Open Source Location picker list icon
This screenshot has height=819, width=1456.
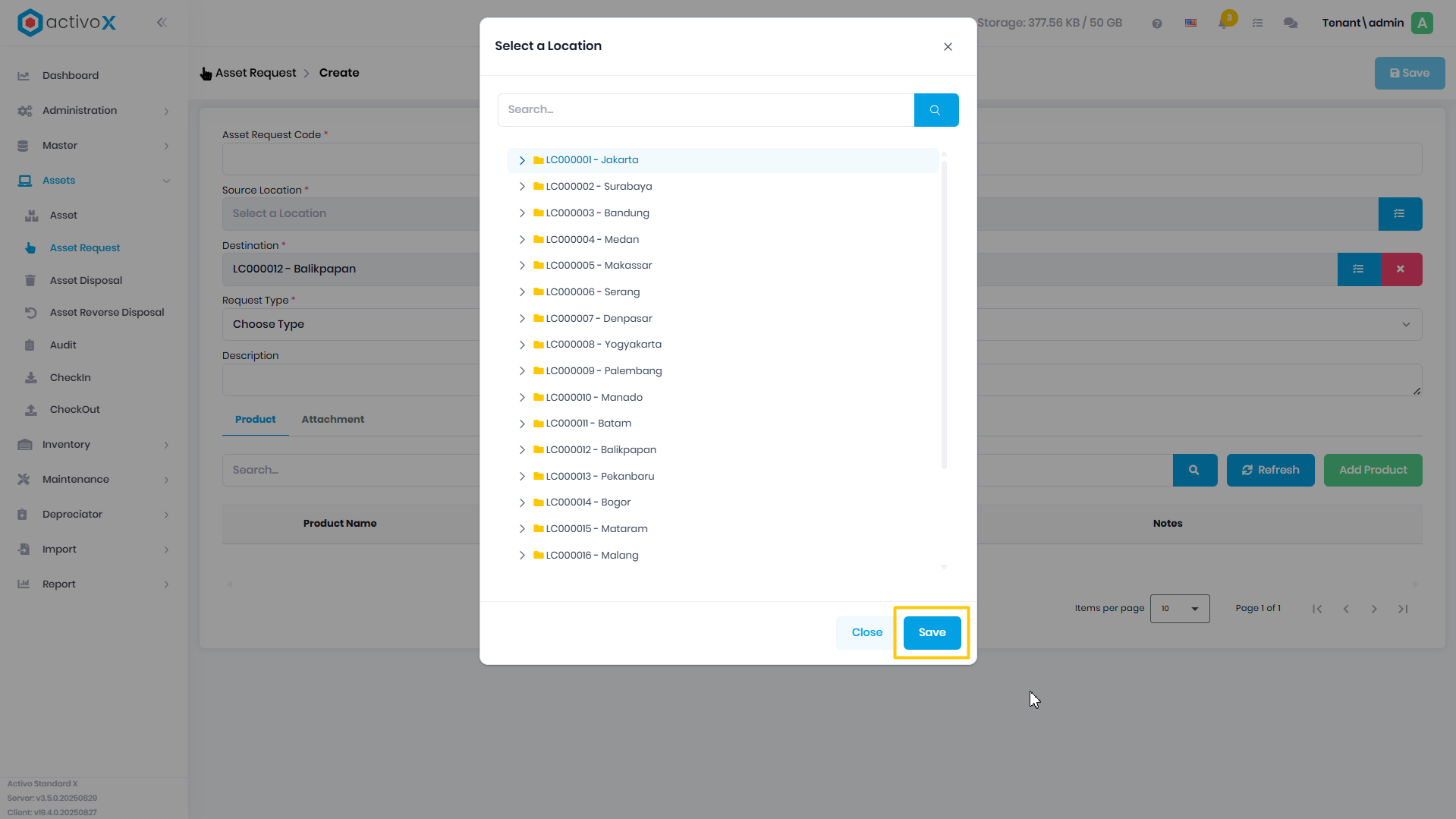(1400, 214)
